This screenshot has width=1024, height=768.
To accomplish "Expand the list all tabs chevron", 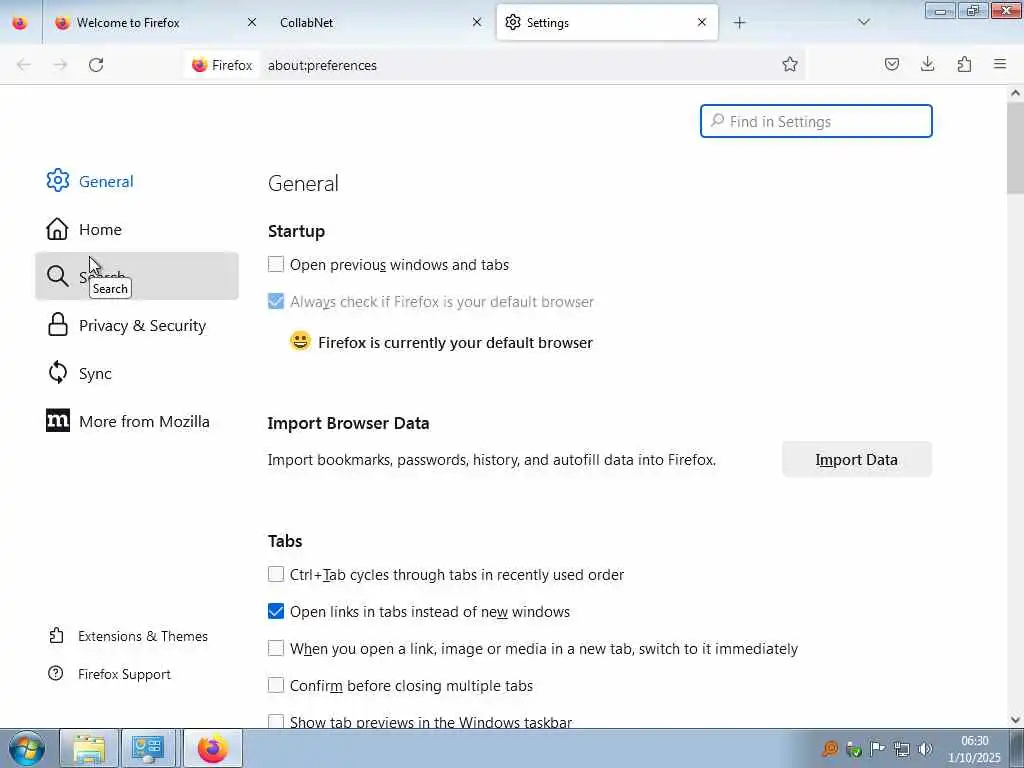I will pos(863,22).
